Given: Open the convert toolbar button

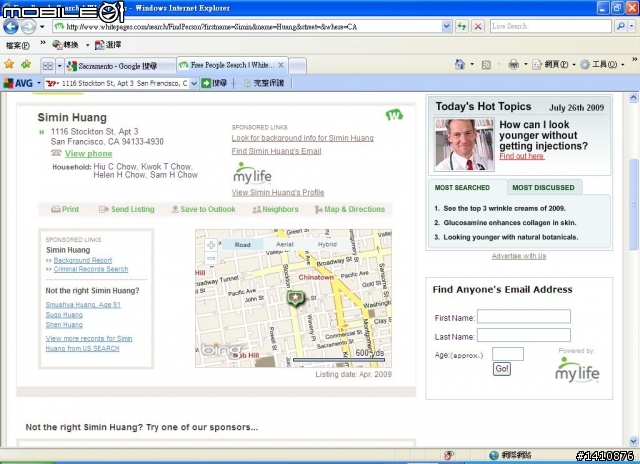Looking at the screenshot, I should [x=66, y=45].
